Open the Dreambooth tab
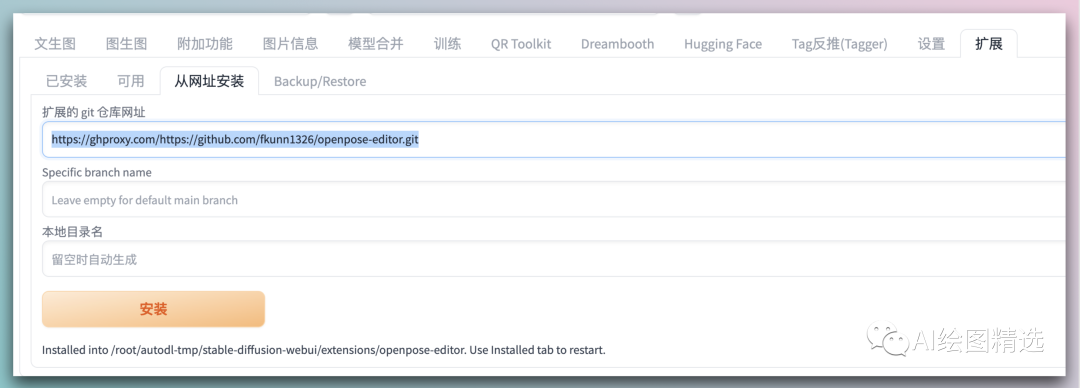The width and height of the screenshot is (1080, 388). click(x=617, y=44)
